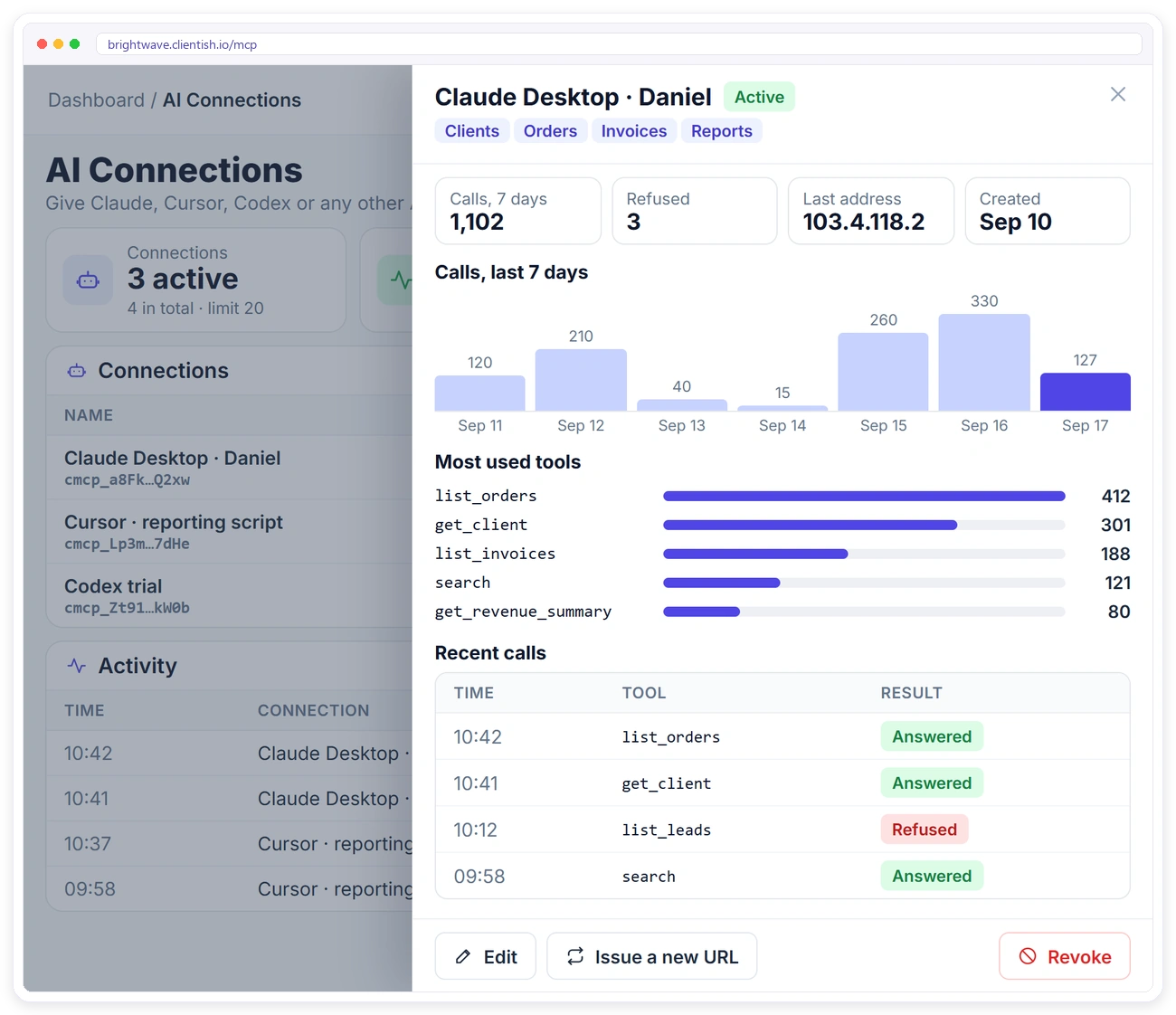Click the cmcp_a8Fk…Q2xw key text
The width and height of the screenshot is (1176, 1015).
(127, 480)
